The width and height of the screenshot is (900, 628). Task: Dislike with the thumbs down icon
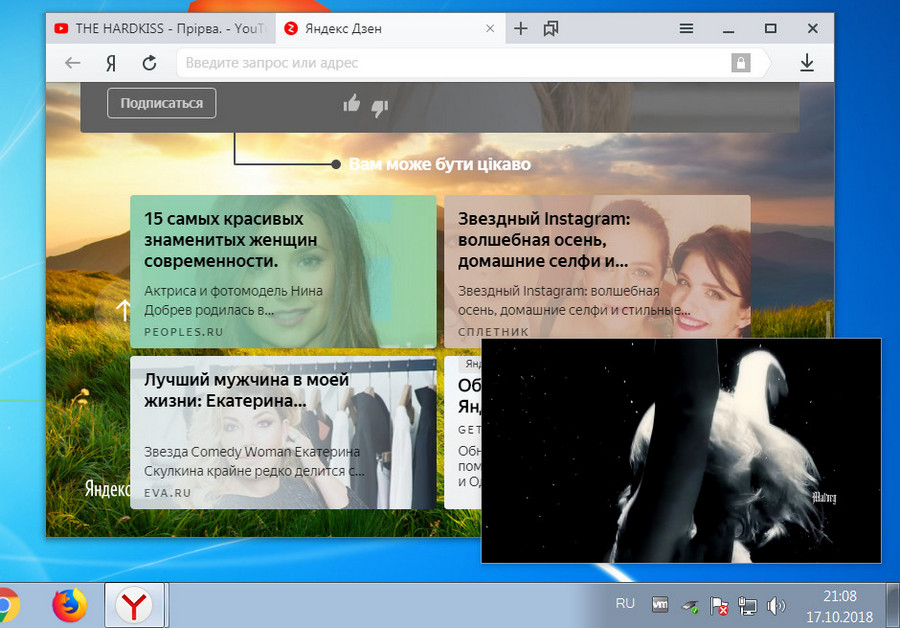tap(379, 107)
